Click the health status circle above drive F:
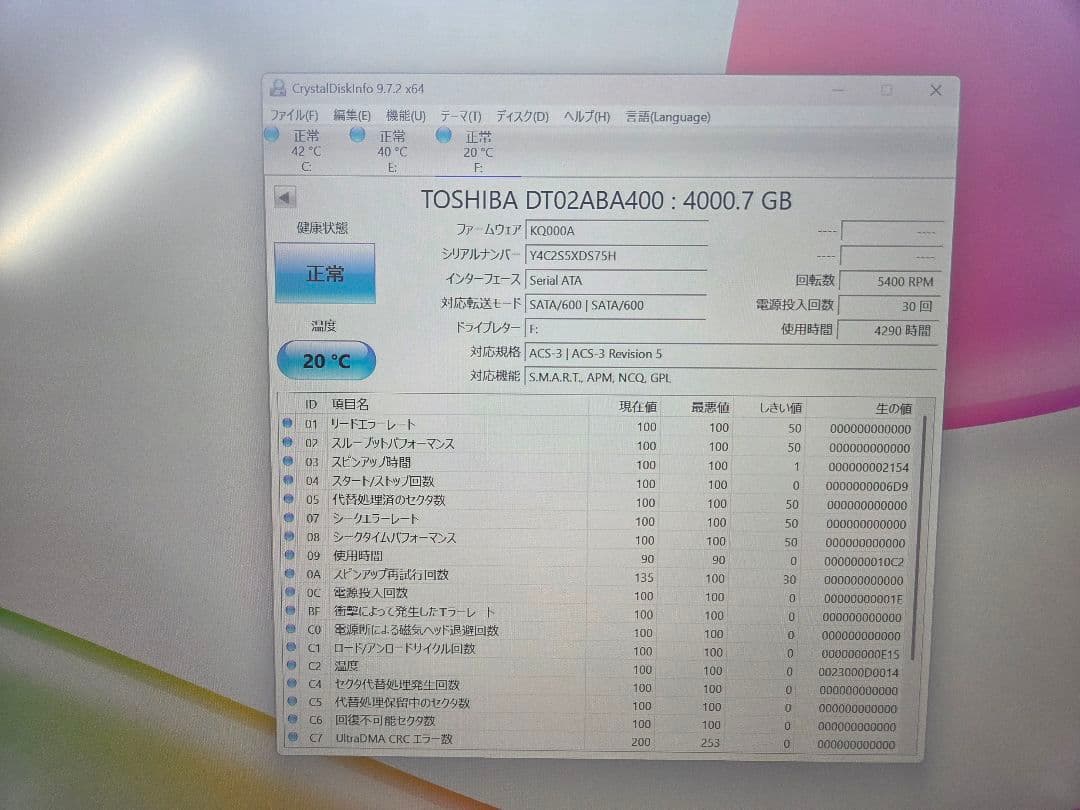Image resolution: width=1080 pixels, height=810 pixels. pos(444,134)
